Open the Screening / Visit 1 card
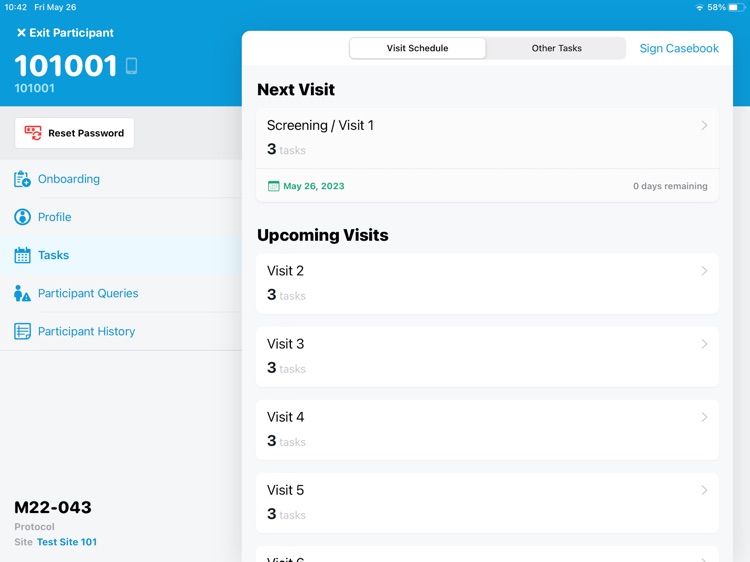750x562 pixels. 487,155
